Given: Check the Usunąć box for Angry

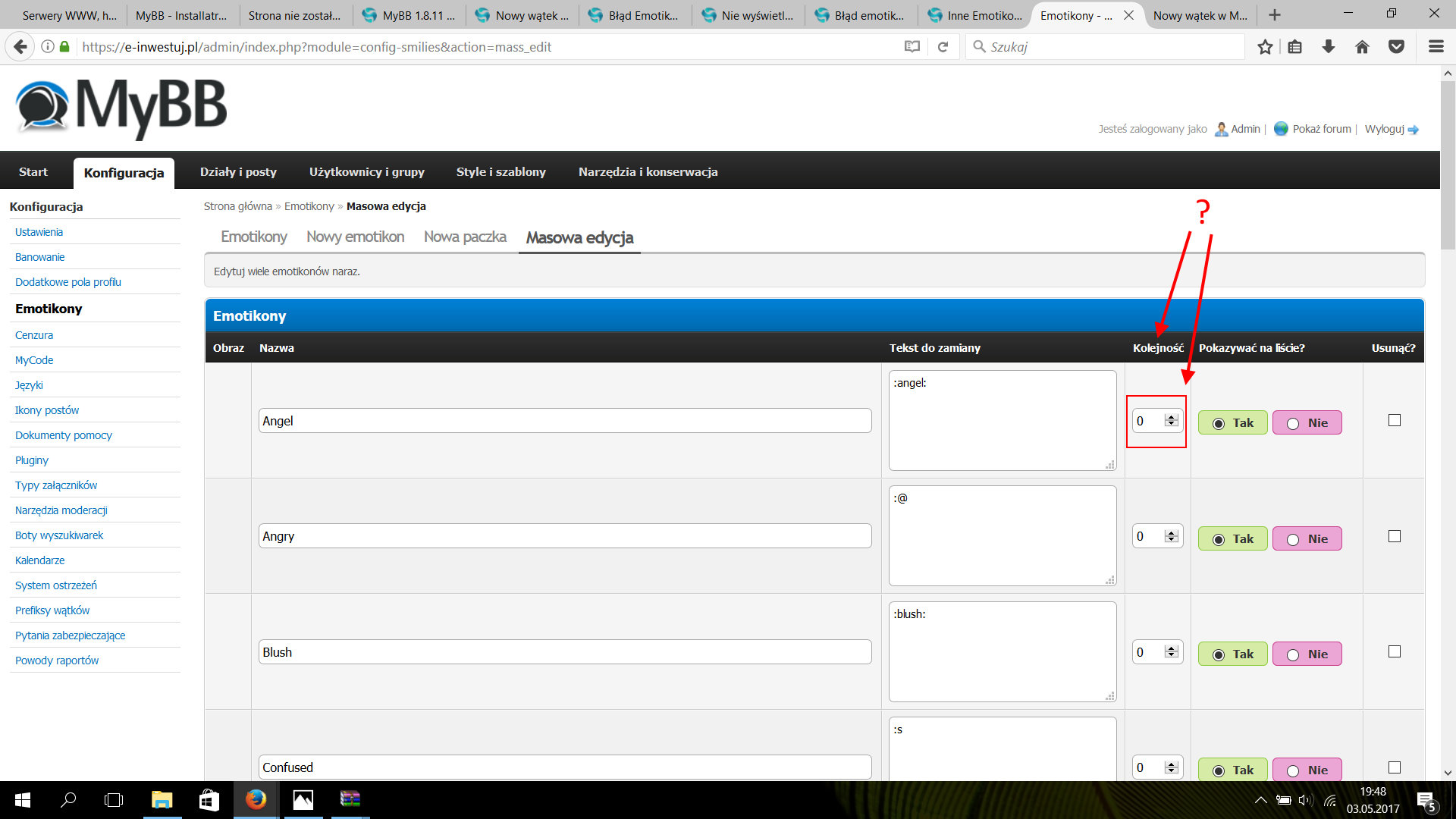Looking at the screenshot, I should click(1395, 536).
